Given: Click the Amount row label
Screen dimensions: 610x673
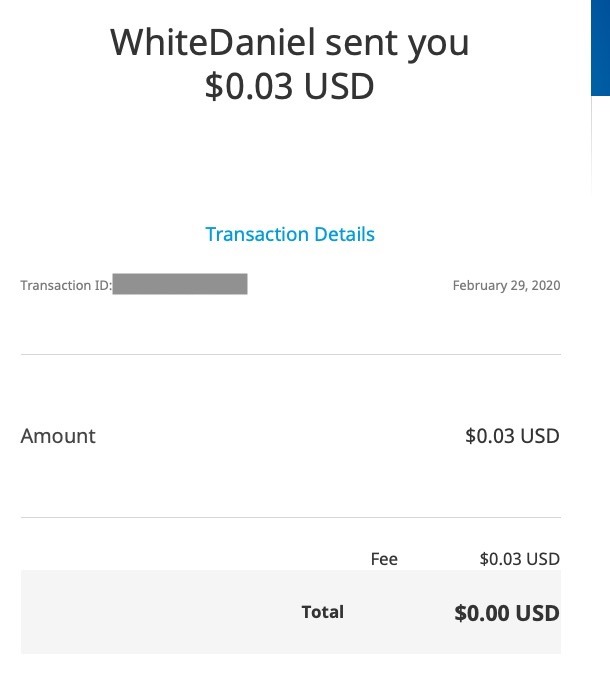Looking at the screenshot, I should click(x=58, y=436).
